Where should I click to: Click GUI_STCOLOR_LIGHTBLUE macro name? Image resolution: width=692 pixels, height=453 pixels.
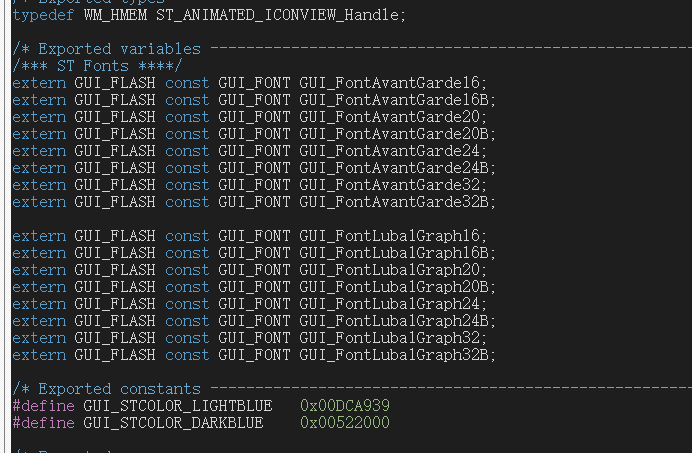178,406
